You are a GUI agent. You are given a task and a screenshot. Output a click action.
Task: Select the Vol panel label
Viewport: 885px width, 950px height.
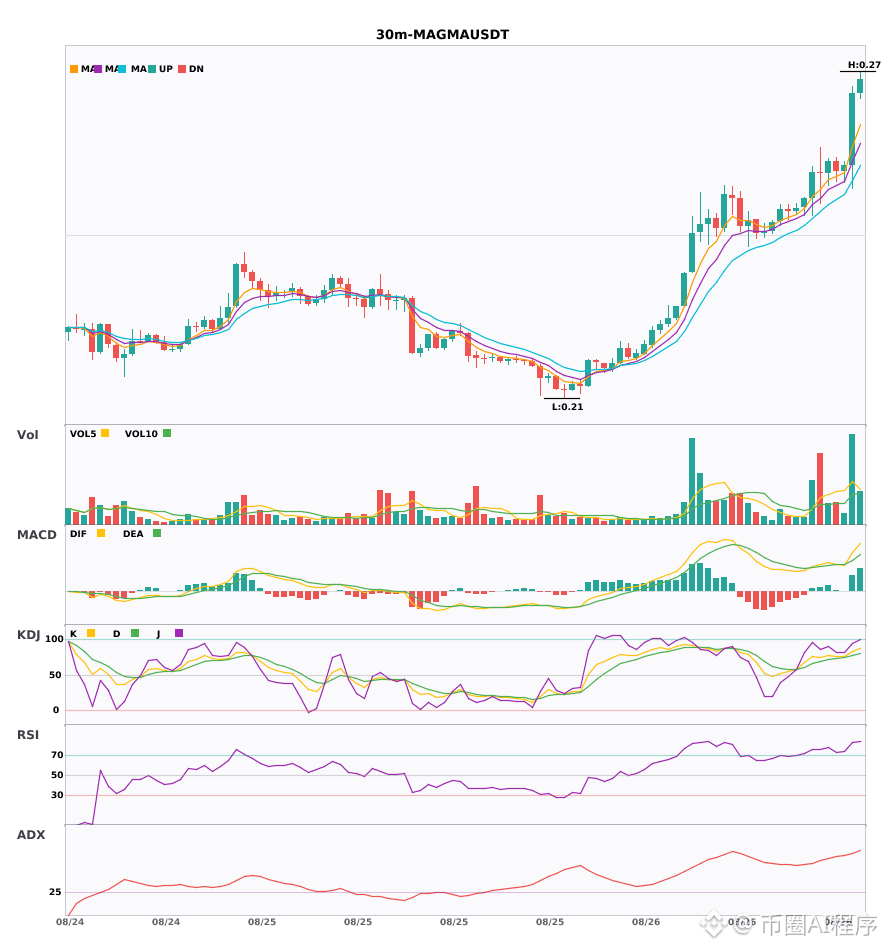27,435
